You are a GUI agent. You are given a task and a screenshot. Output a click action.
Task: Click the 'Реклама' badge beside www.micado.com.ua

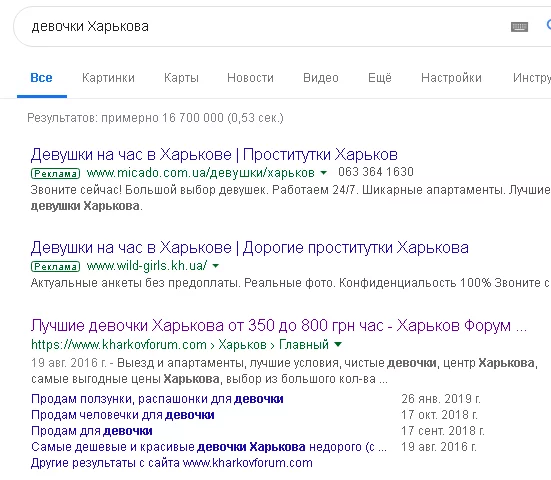(x=56, y=174)
